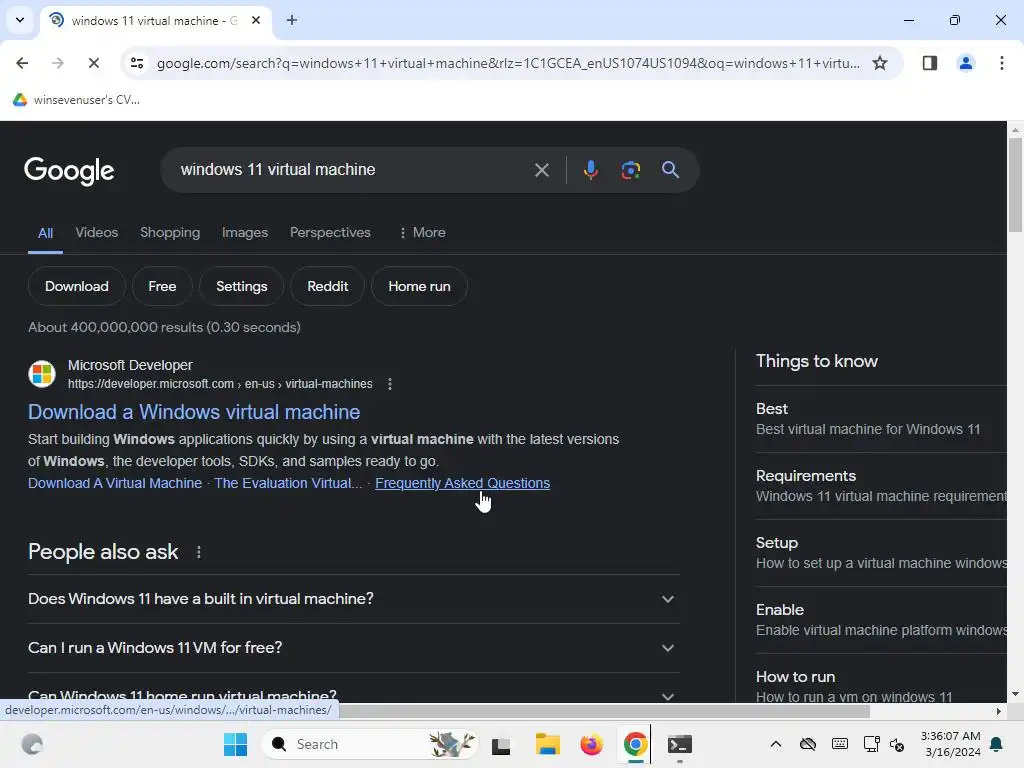Click the vertical scrollbar thumb

tap(1015, 185)
